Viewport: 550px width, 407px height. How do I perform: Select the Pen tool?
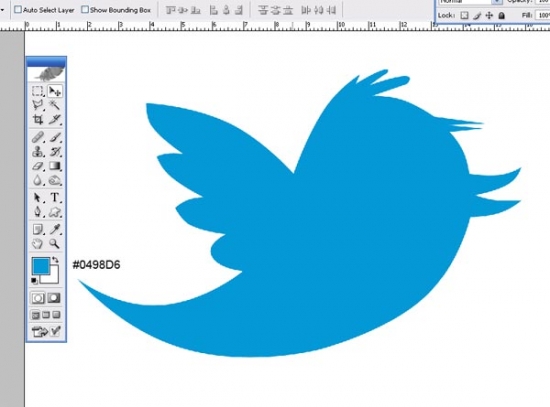pyautogui.click(x=38, y=212)
